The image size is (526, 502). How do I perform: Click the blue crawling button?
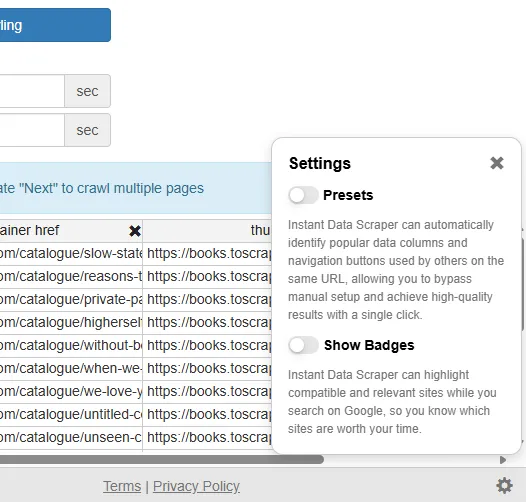pyautogui.click(x=55, y=25)
